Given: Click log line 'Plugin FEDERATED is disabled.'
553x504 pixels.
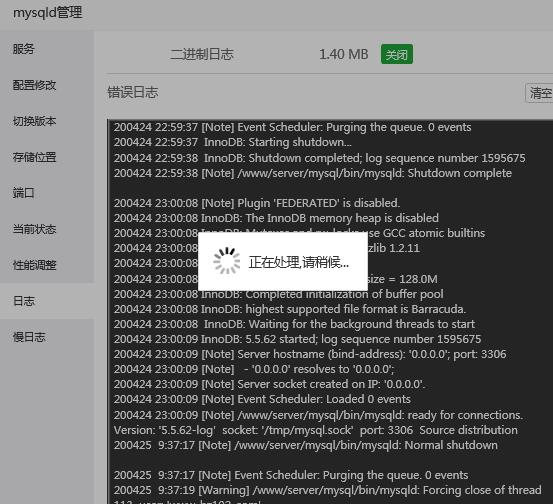Looking at the screenshot, I should click(x=257, y=203).
